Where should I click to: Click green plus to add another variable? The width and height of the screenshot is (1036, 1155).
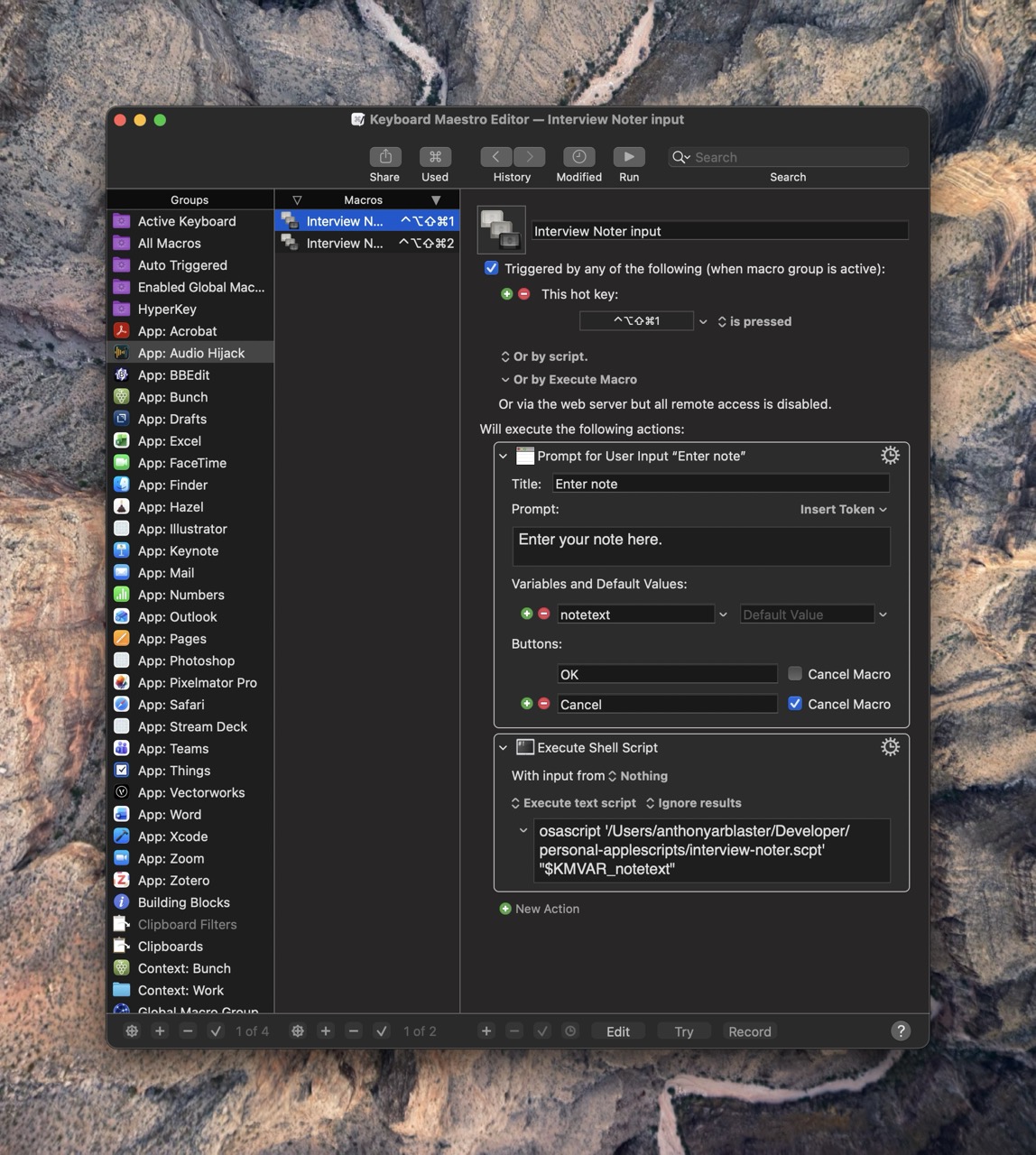coord(526,613)
